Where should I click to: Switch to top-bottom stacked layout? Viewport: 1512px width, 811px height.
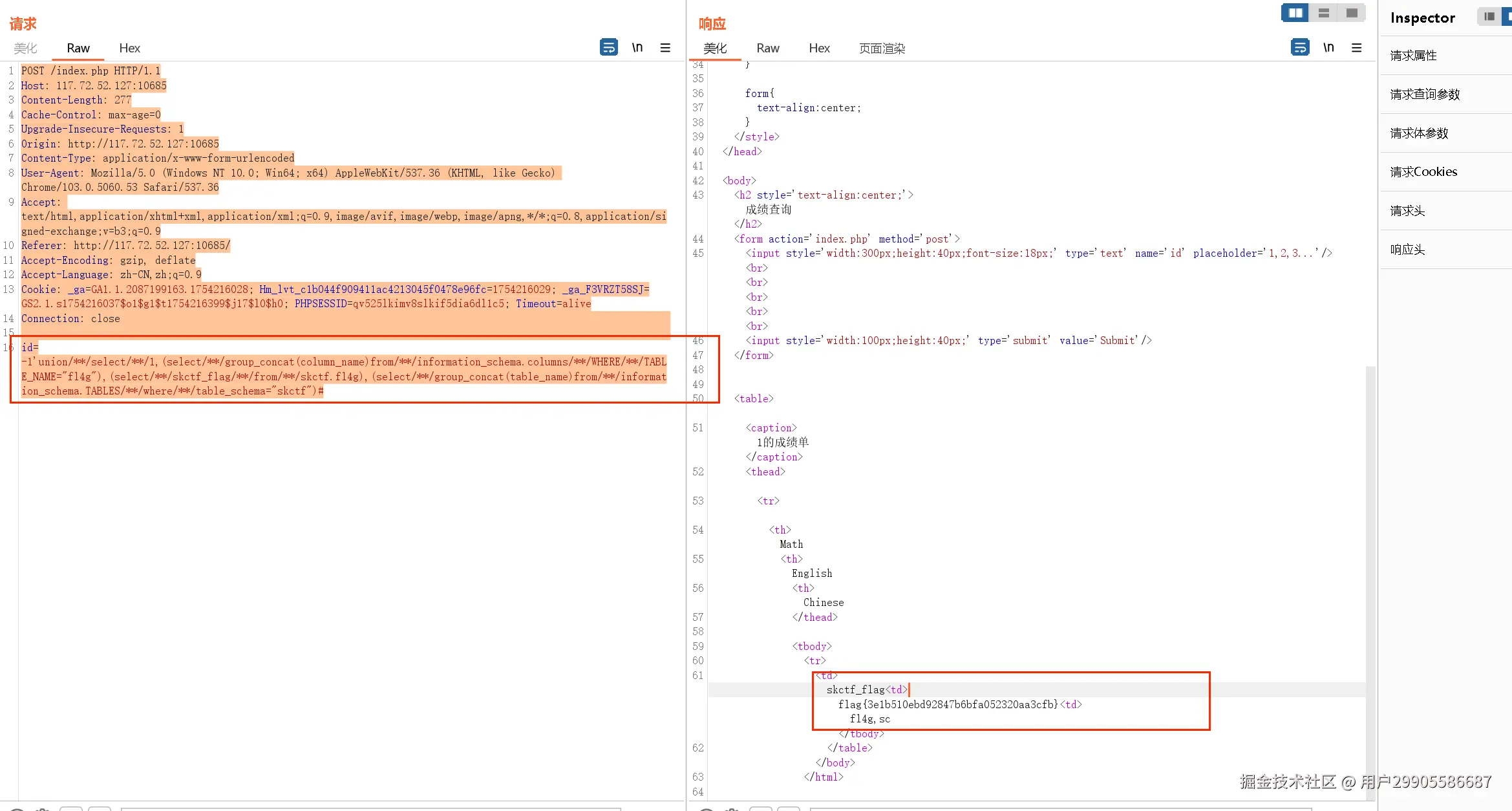(x=1324, y=13)
